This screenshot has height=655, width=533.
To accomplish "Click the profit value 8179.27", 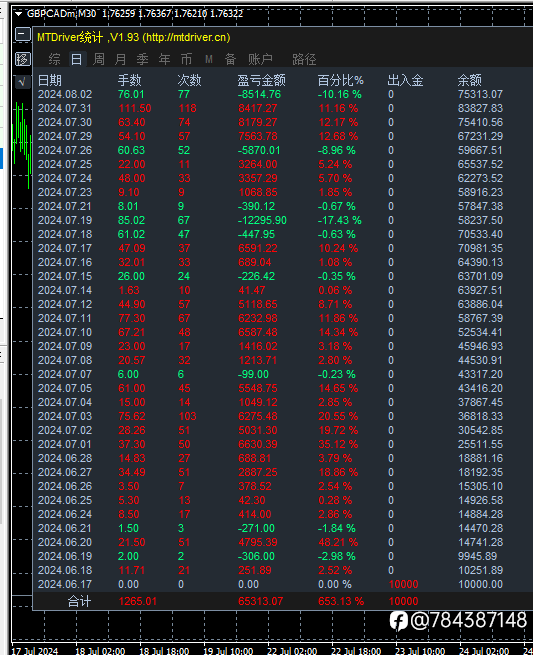I will click(258, 122).
